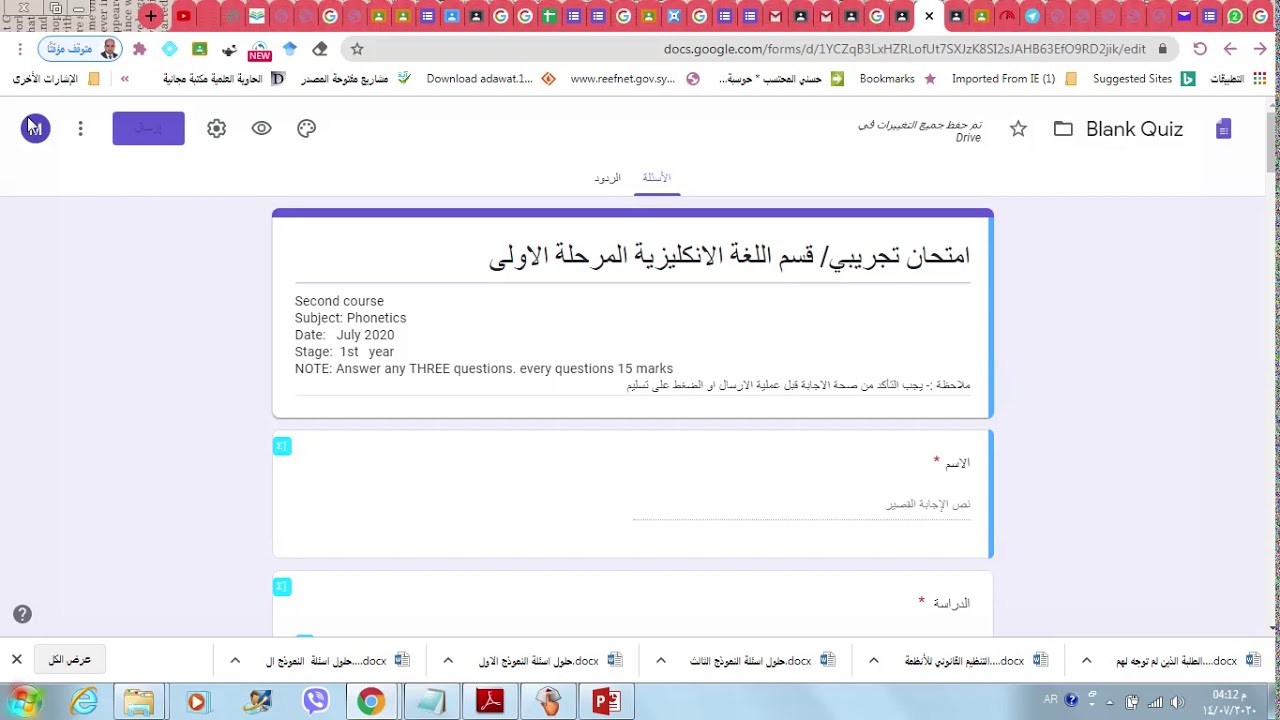Bookmark this page with the star
The image size is (1280, 720).
pos(357,49)
